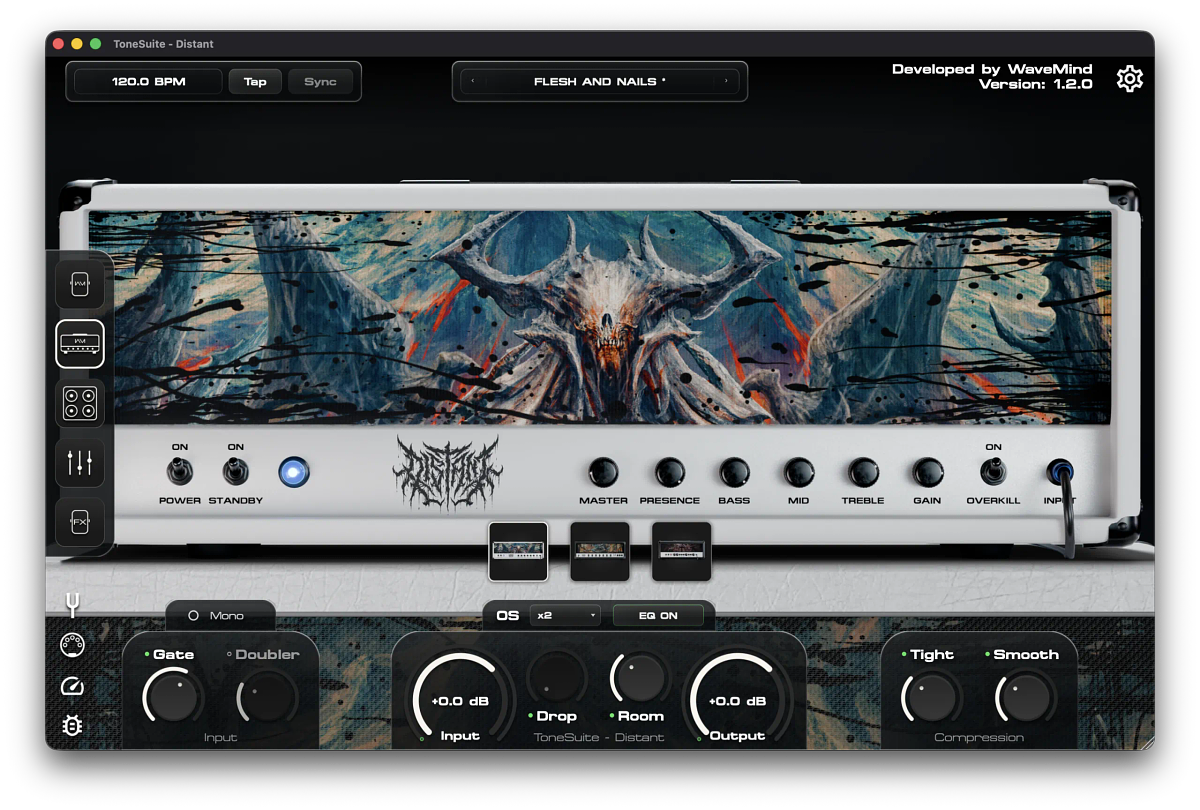Open the EQ faders section icon
Screen dimensions: 1200x810
81,463
